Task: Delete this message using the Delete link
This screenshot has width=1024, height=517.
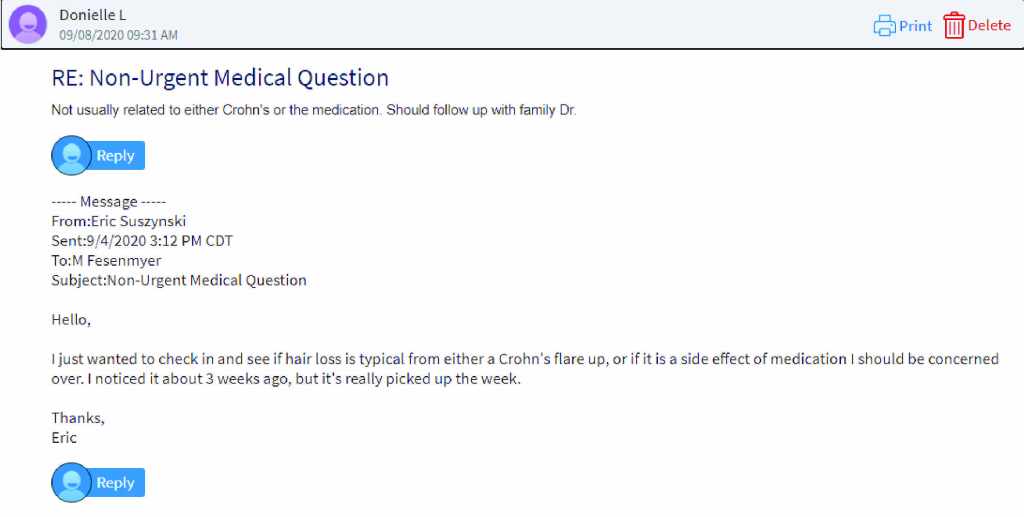Action: pyautogui.click(x=989, y=26)
